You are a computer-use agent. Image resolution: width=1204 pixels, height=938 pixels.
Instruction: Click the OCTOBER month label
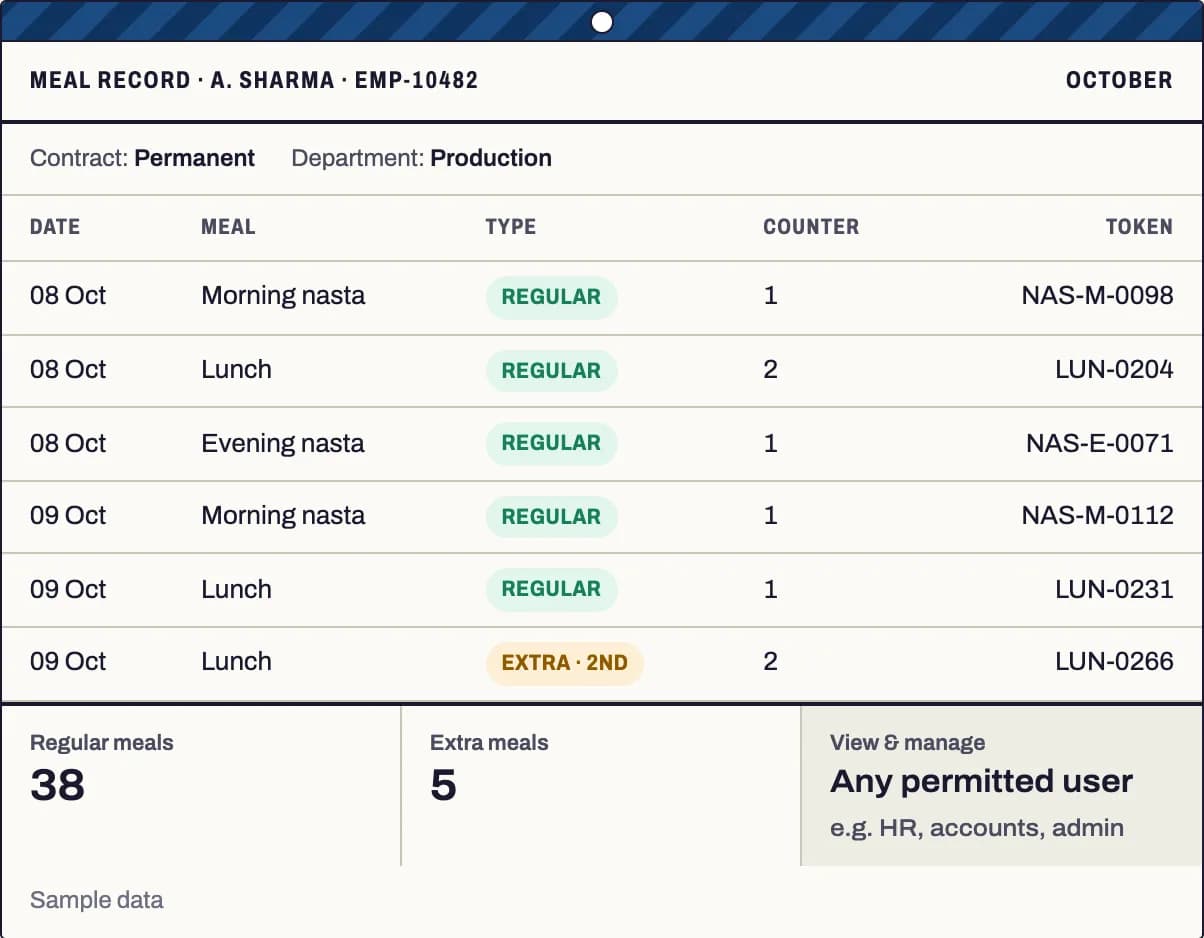point(1119,80)
